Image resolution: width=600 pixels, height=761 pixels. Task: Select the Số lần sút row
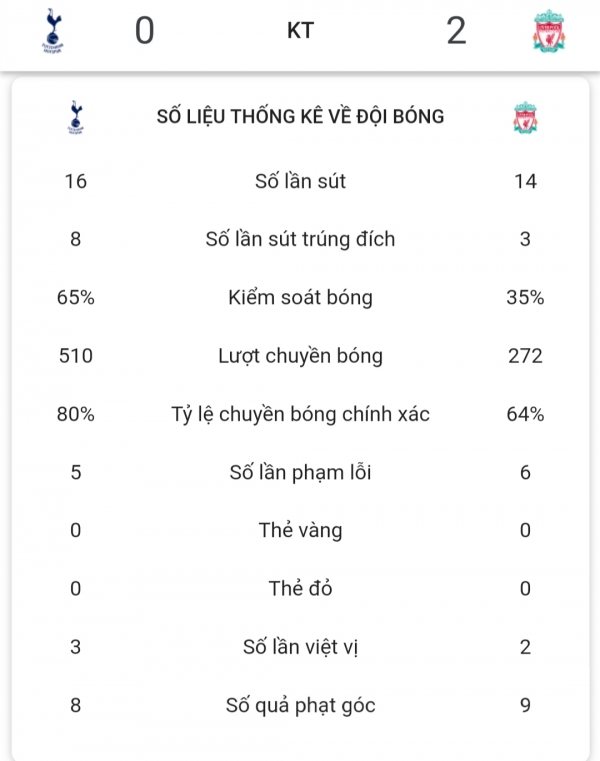[x=300, y=182]
